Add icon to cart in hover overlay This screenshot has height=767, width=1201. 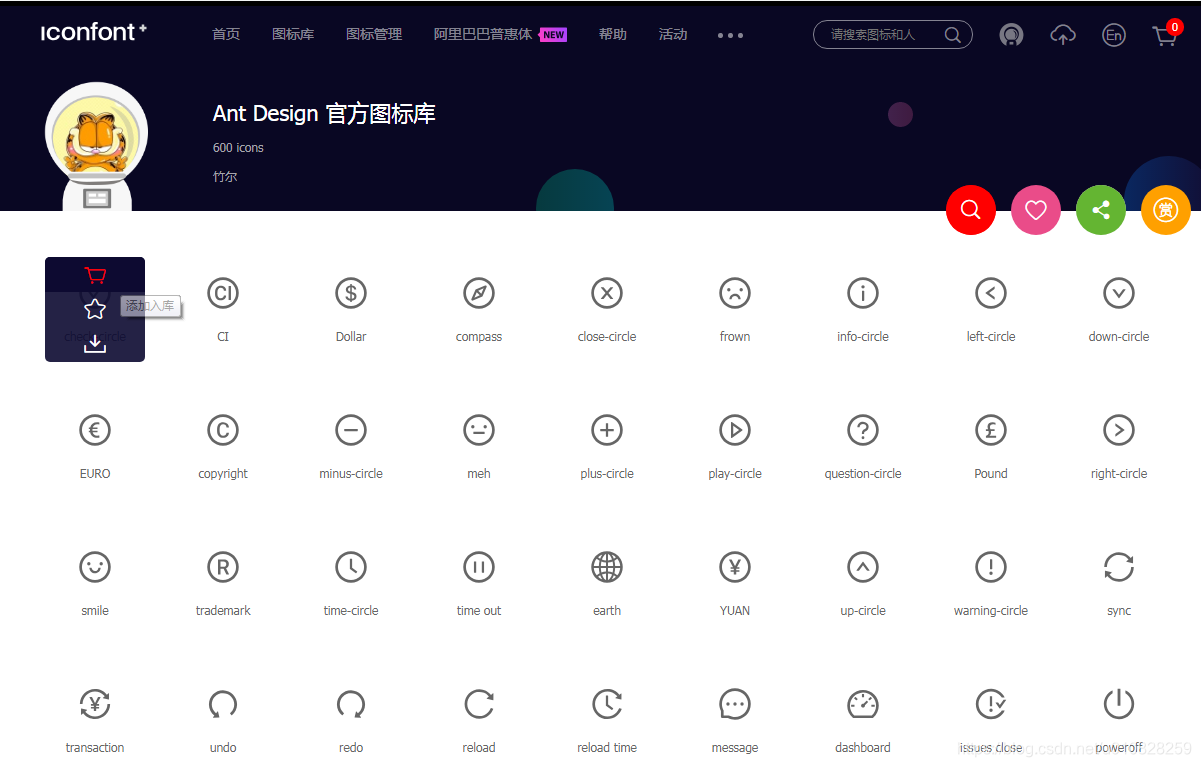point(95,275)
